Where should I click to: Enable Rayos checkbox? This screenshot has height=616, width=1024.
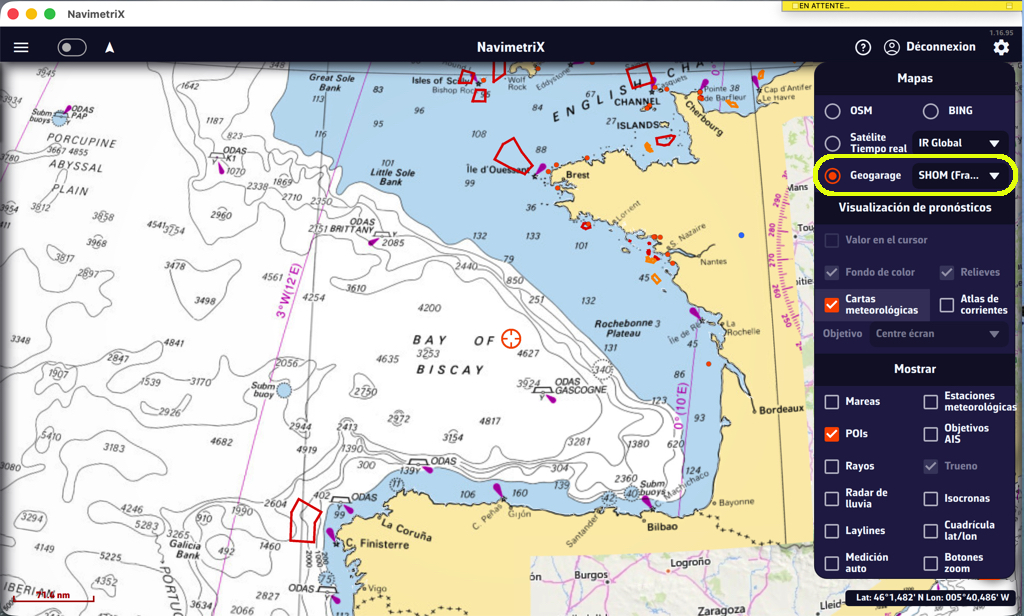click(831, 466)
